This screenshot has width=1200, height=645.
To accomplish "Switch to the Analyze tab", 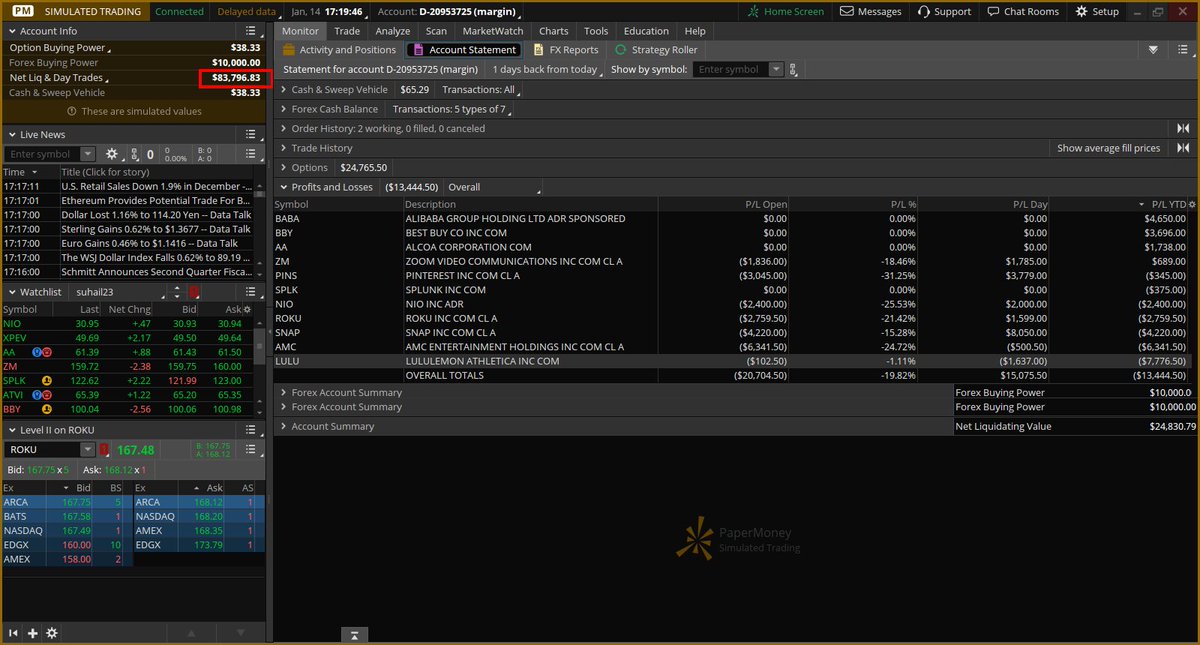I will click(x=393, y=31).
